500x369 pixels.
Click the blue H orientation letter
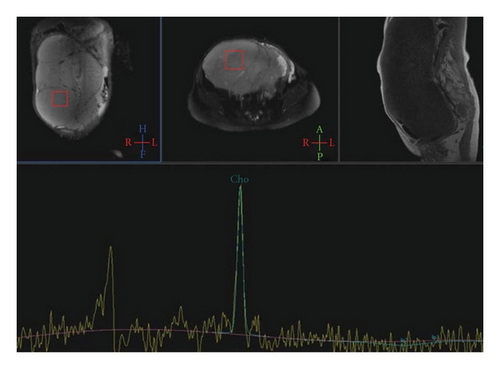[x=143, y=129]
